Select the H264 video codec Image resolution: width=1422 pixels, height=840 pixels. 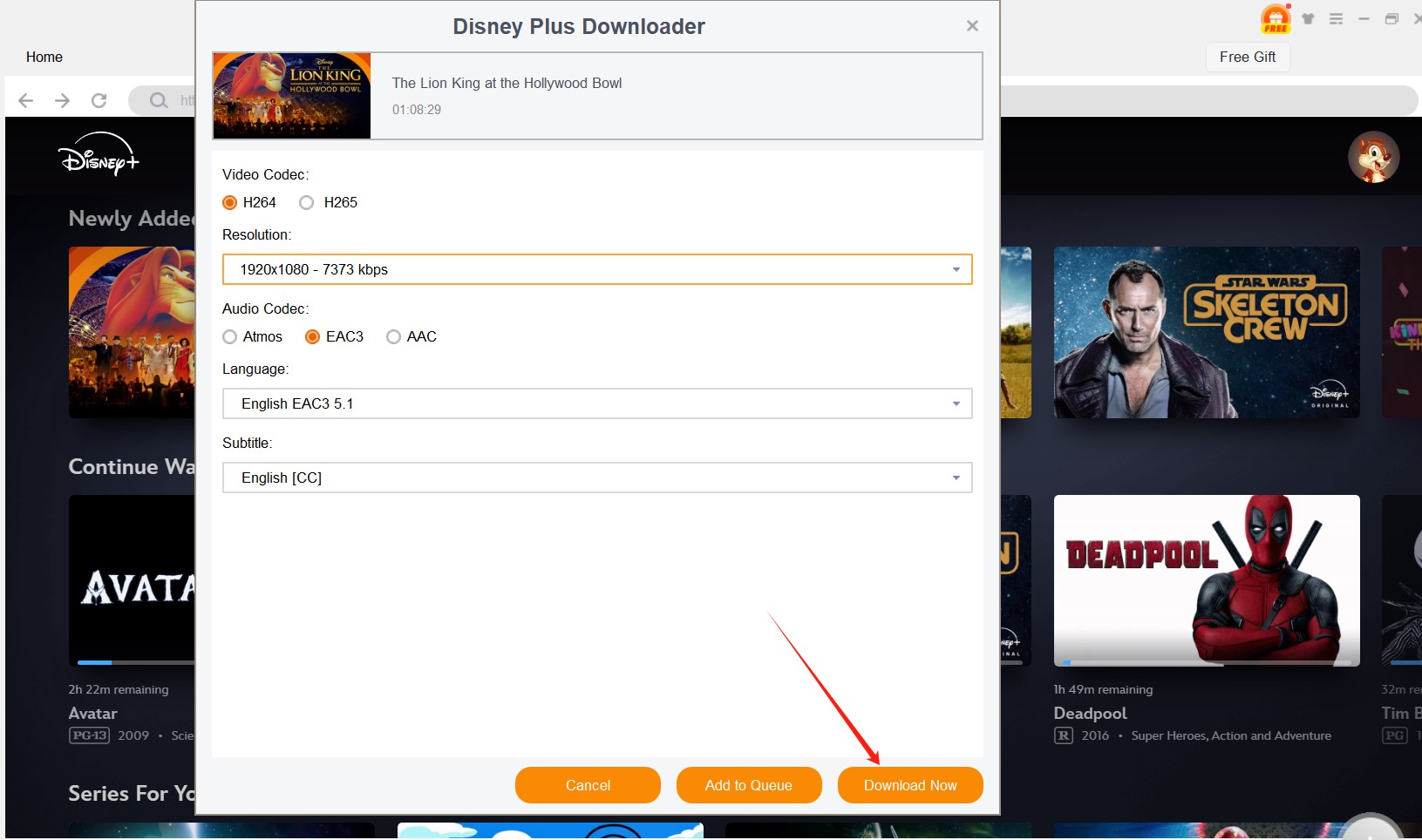click(230, 202)
